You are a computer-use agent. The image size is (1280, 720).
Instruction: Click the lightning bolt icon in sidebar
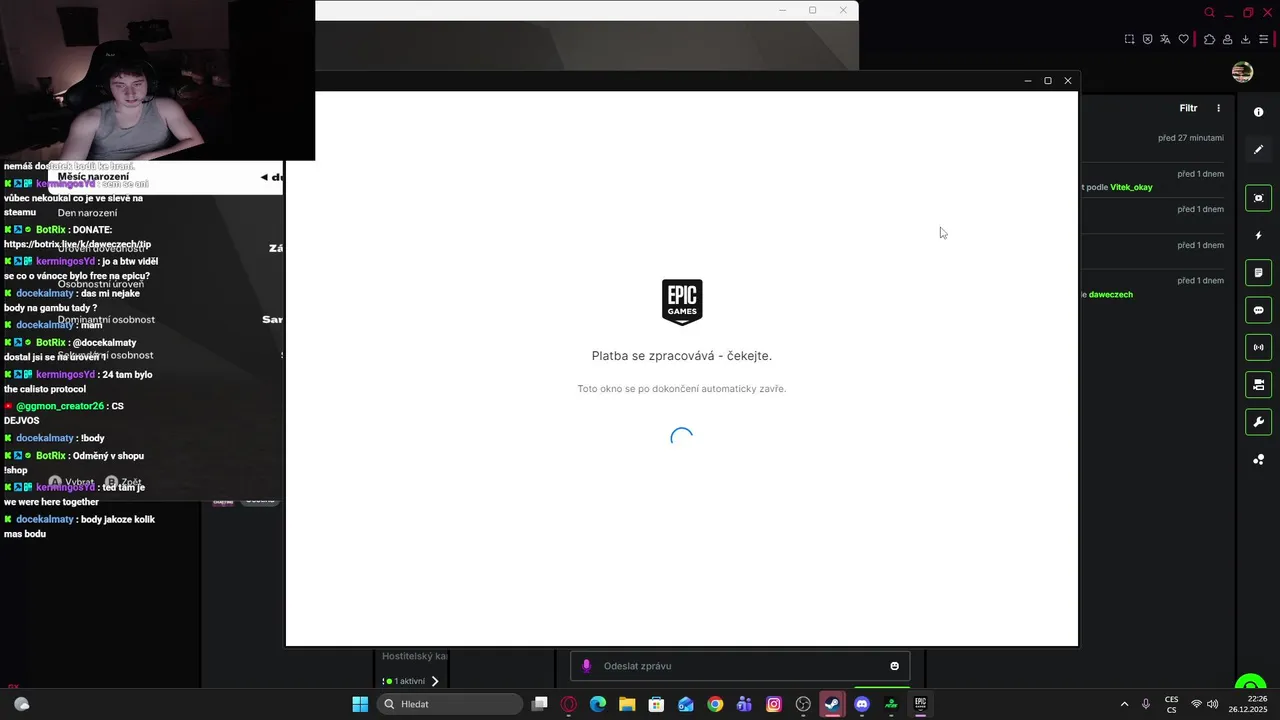[1259, 236]
